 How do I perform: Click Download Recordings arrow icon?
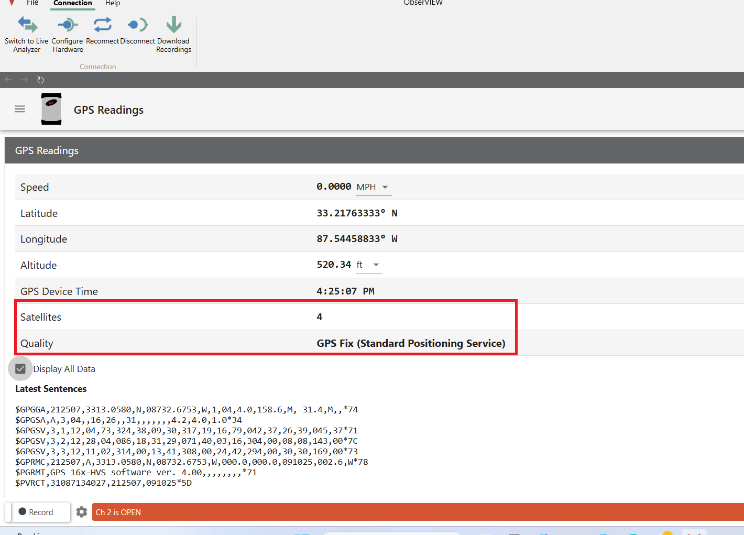coord(174,25)
